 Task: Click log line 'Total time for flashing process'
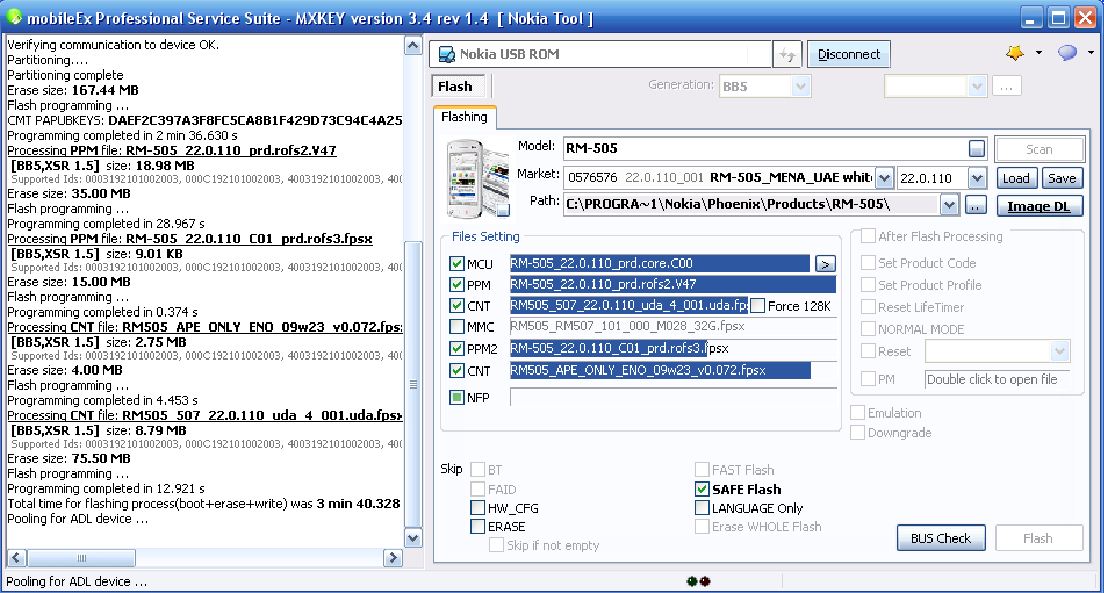point(203,504)
